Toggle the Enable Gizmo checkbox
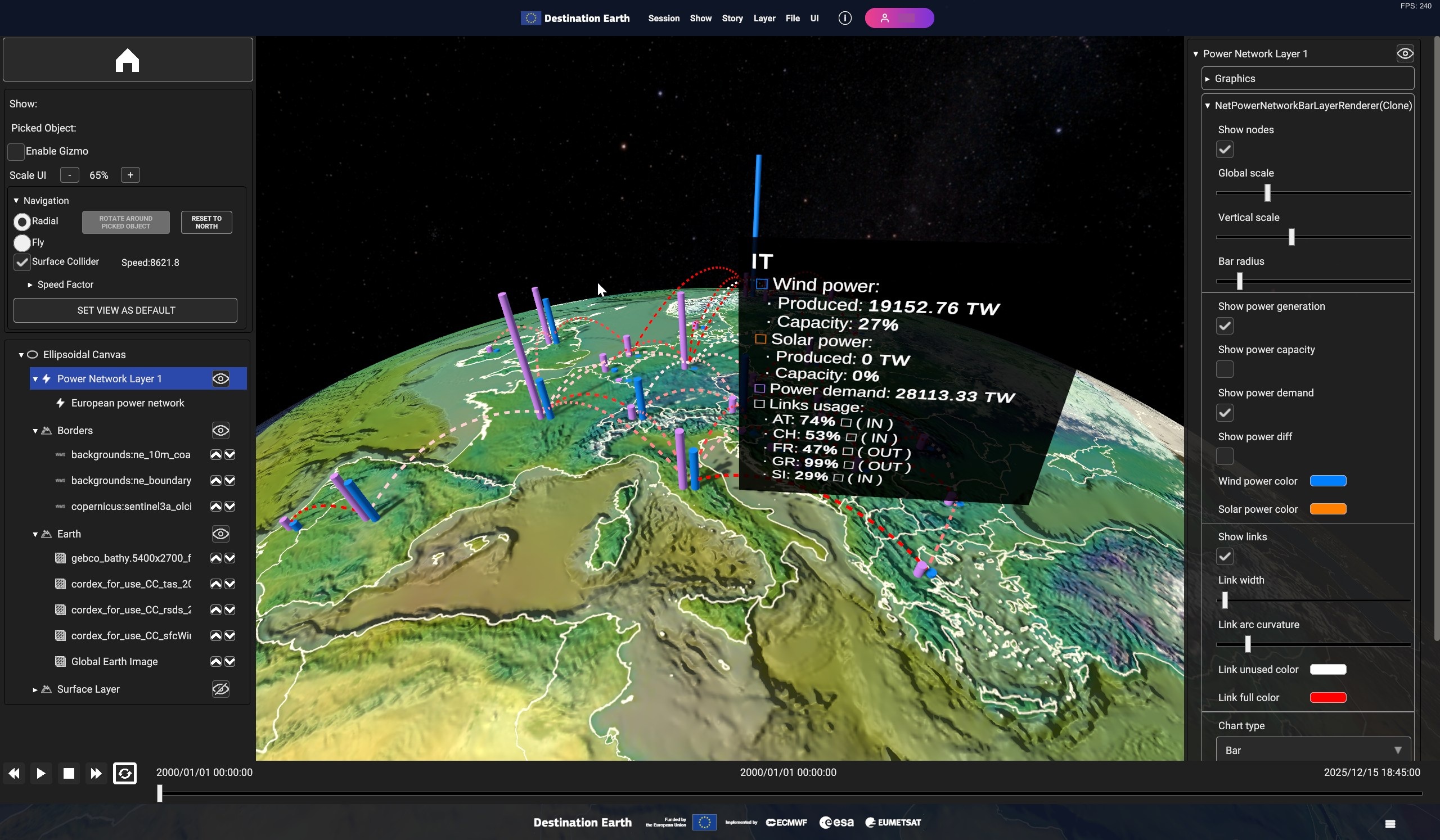 [x=16, y=152]
